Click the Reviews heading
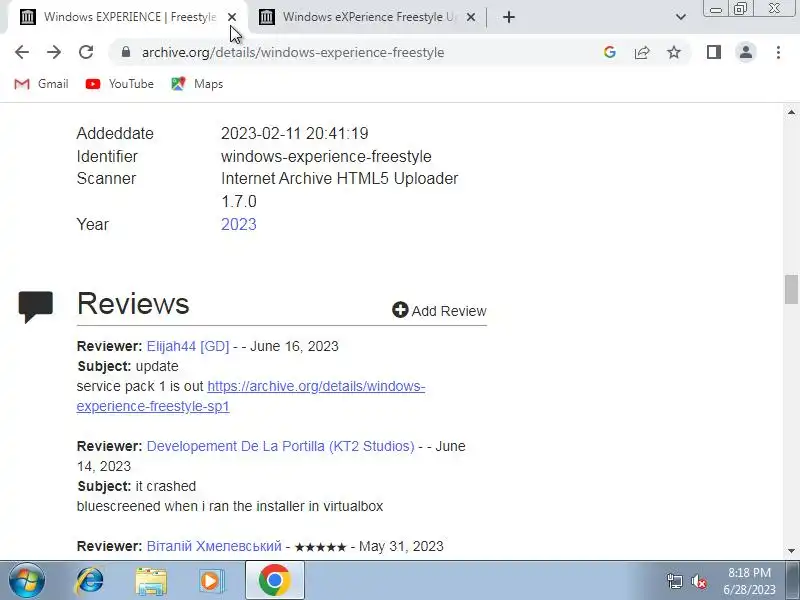 coord(133,304)
